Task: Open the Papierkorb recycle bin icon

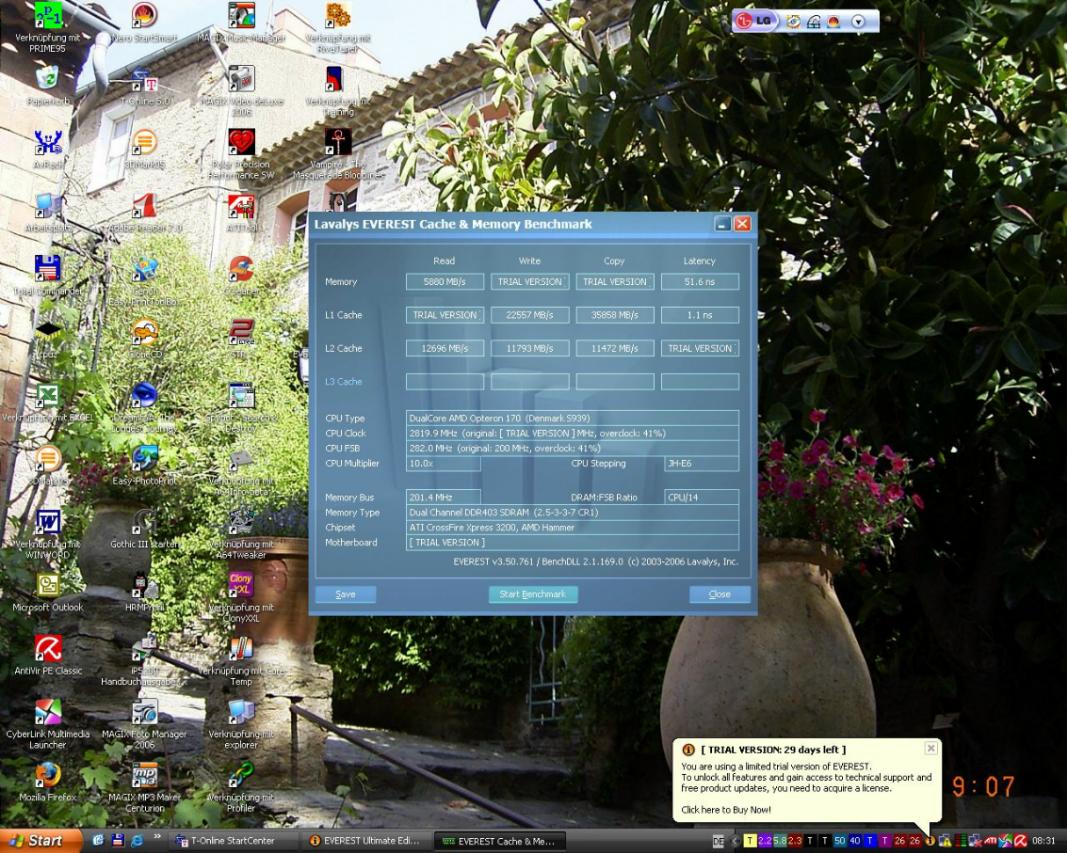Action: 47,79
